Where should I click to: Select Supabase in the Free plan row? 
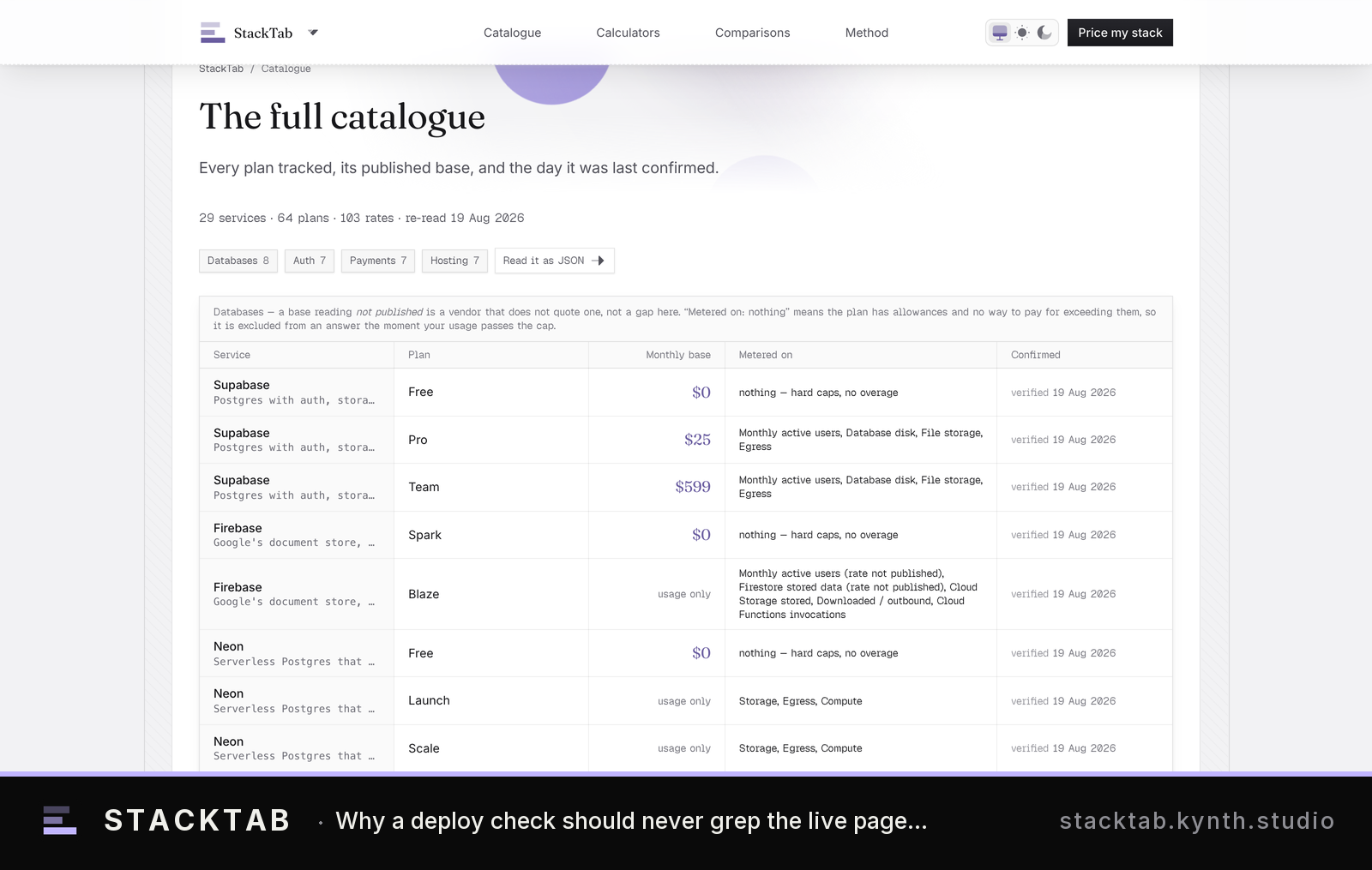[242, 385]
